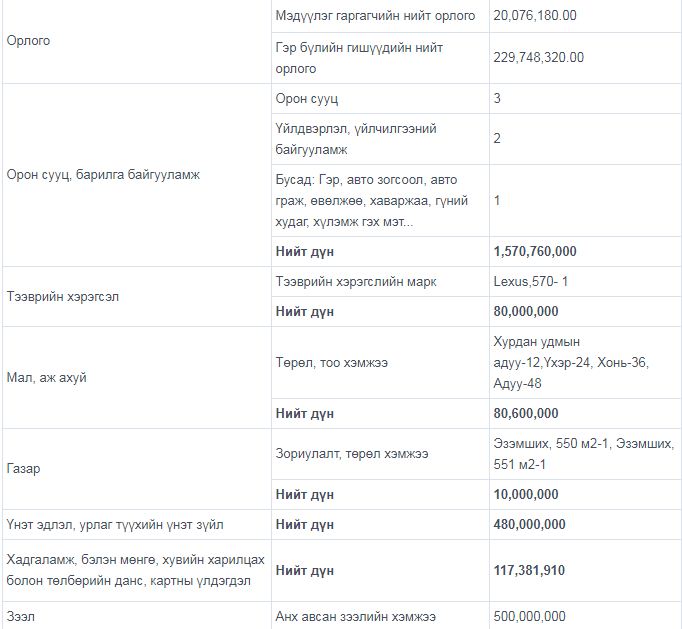Click "Мэдүүлэг гаргагчийн нийт орлого" label
The image size is (682, 629).
coord(375,16)
